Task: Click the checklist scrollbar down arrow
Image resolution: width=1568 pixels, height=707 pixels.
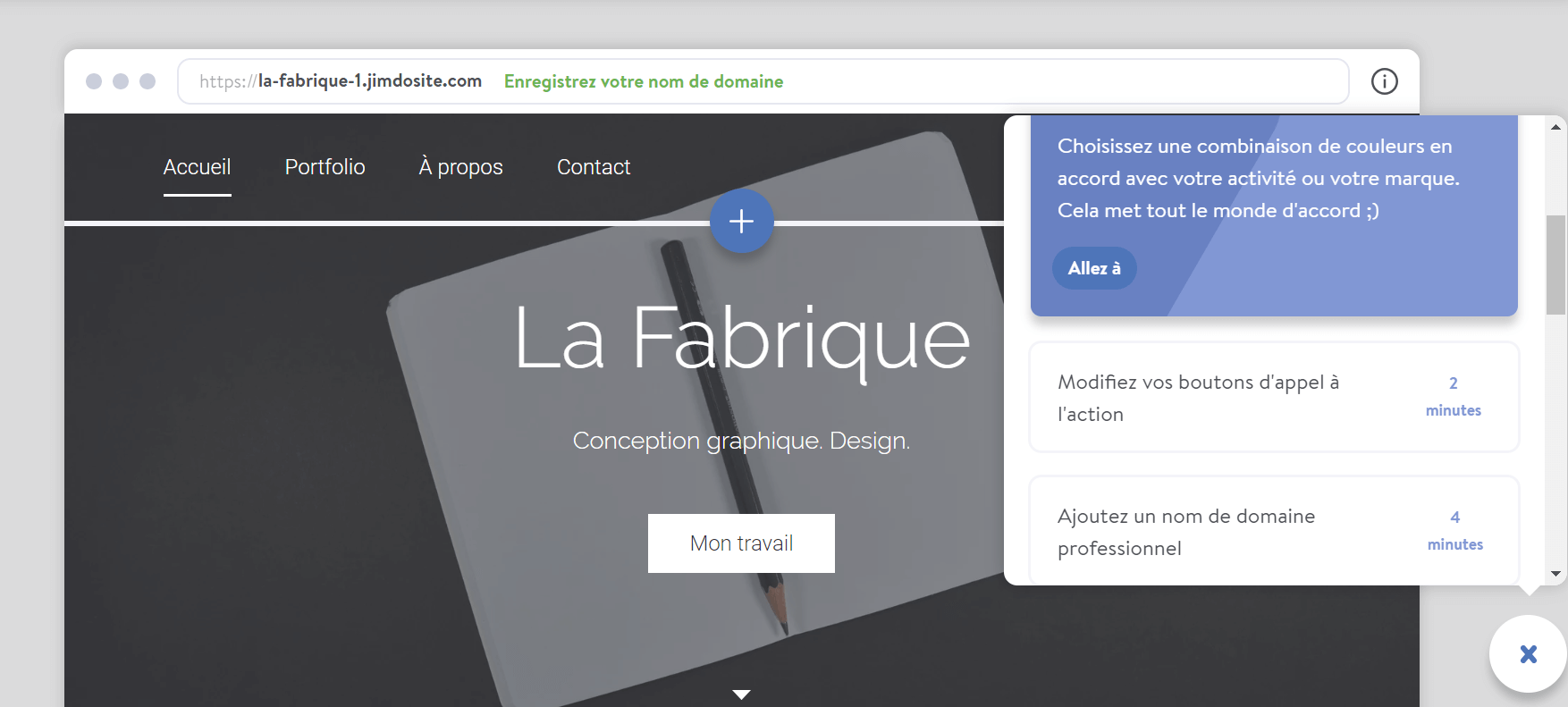Action: [x=1555, y=574]
